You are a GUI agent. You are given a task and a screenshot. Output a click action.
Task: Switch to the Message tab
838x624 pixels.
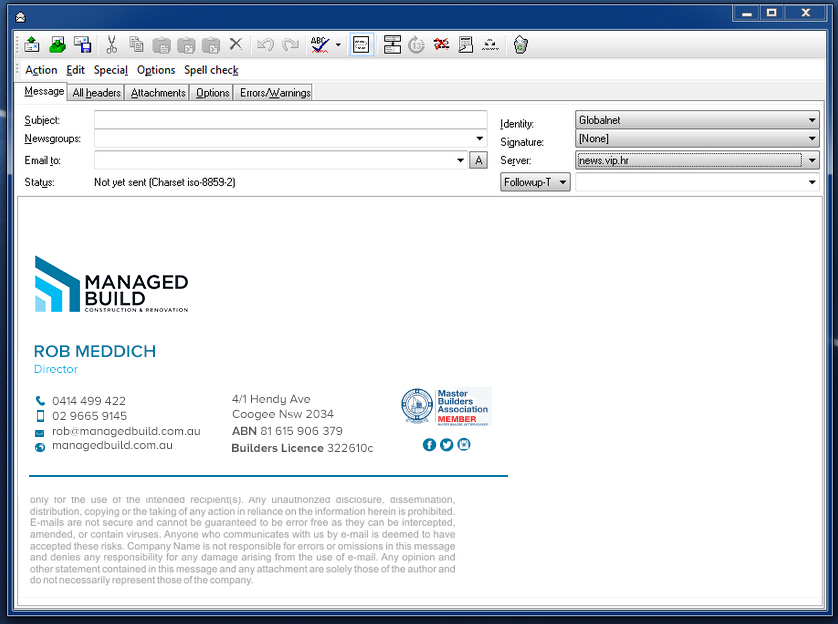[44, 91]
